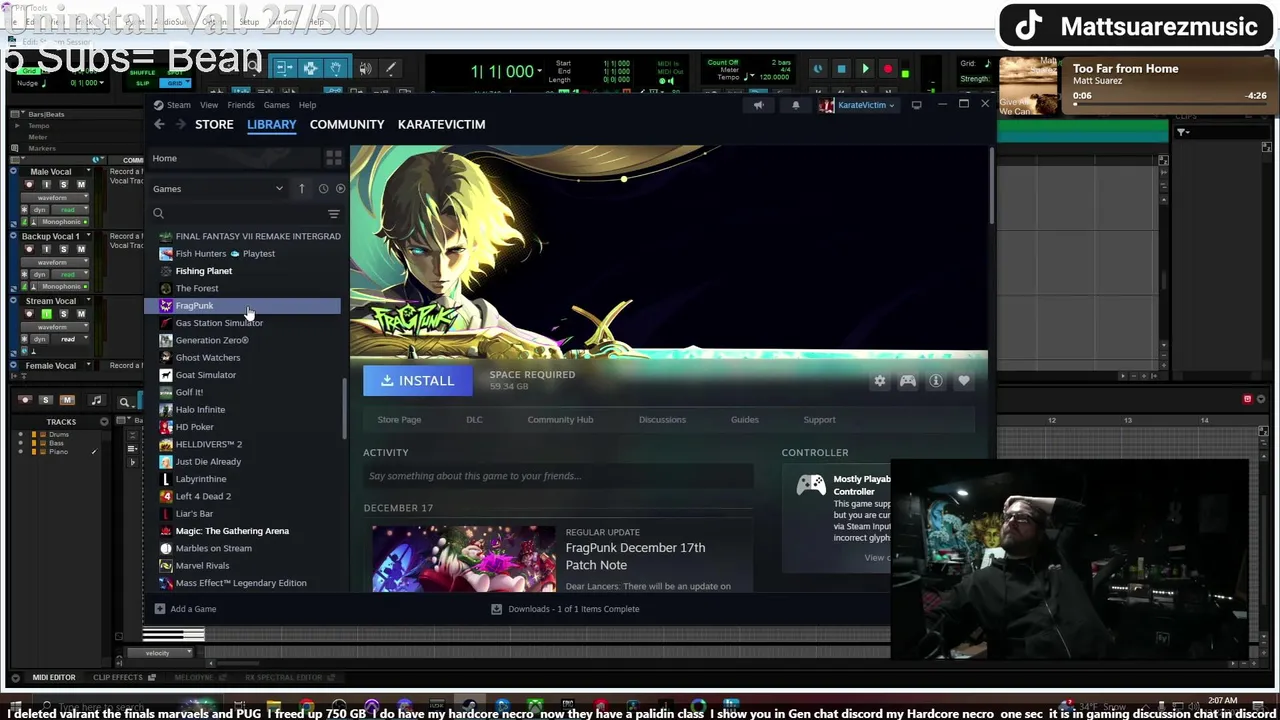Viewport: 1280px width, 720px height.
Task: Open FragPunk controller layout icon
Action: pos(908,381)
